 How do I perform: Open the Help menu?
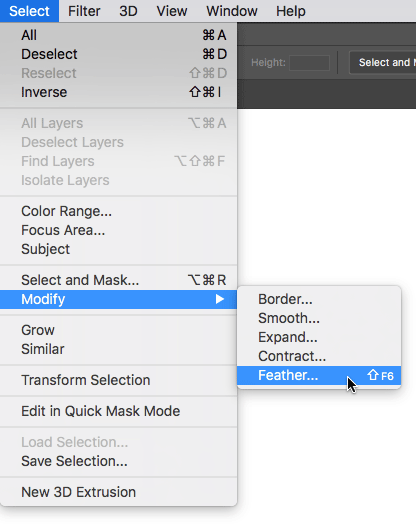click(291, 11)
